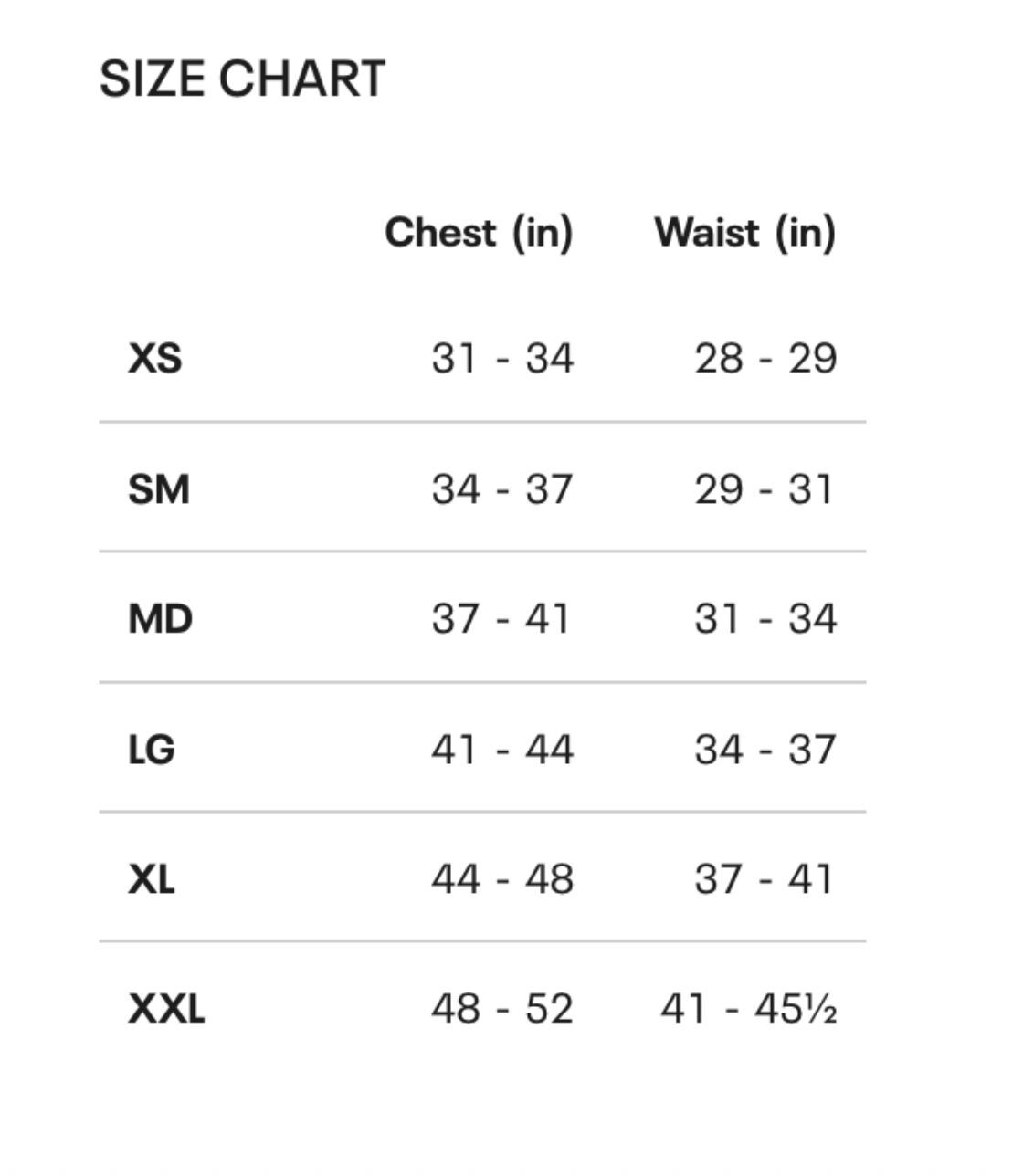This screenshot has width=1023, height=1176.
Task: Click the SIZE CHART heading
Action: [x=242, y=79]
